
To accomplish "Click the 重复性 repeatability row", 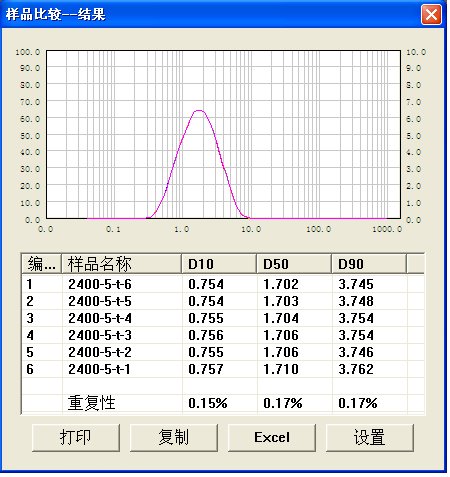I will [223, 403].
